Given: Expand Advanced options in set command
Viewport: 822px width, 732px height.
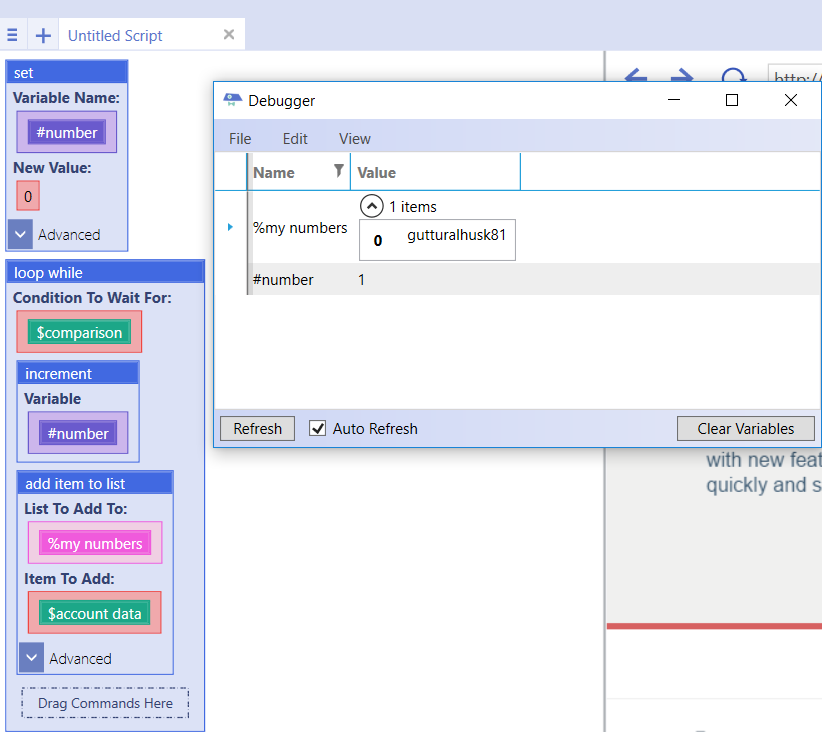Looking at the screenshot, I should point(20,234).
